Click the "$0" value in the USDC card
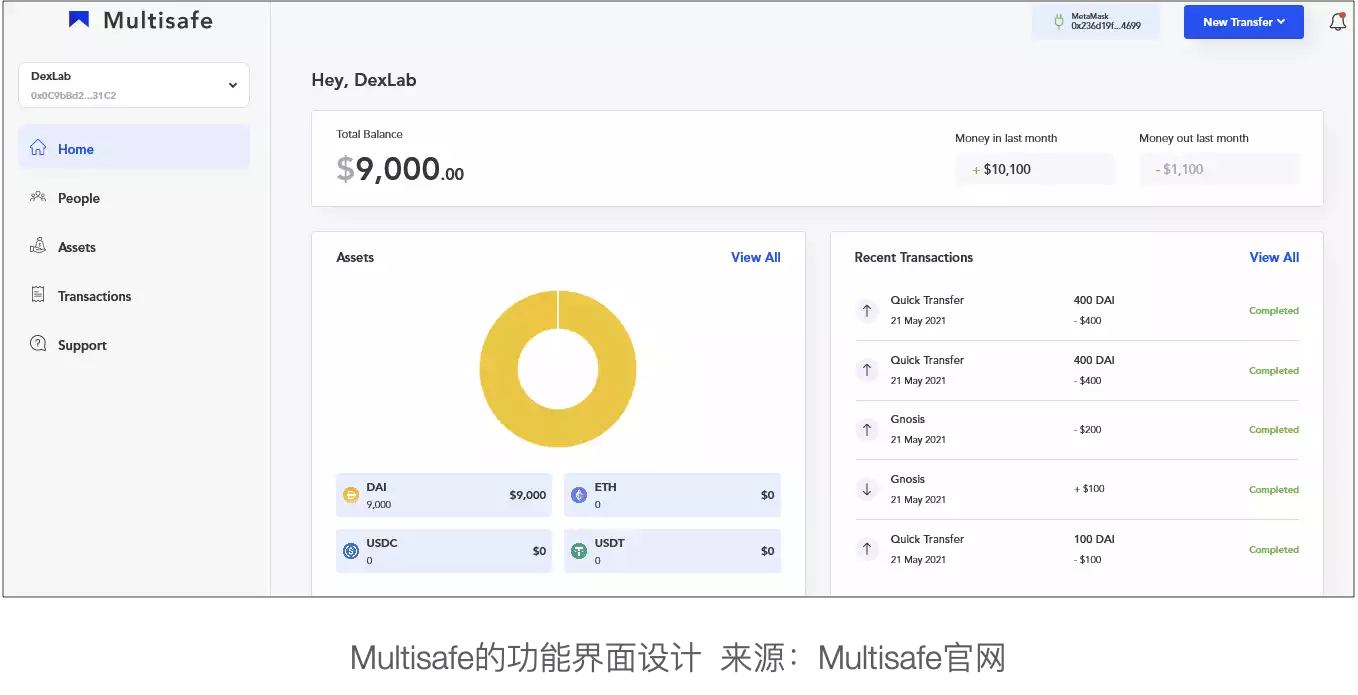This screenshot has width=1358, height=695. coord(540,551)
